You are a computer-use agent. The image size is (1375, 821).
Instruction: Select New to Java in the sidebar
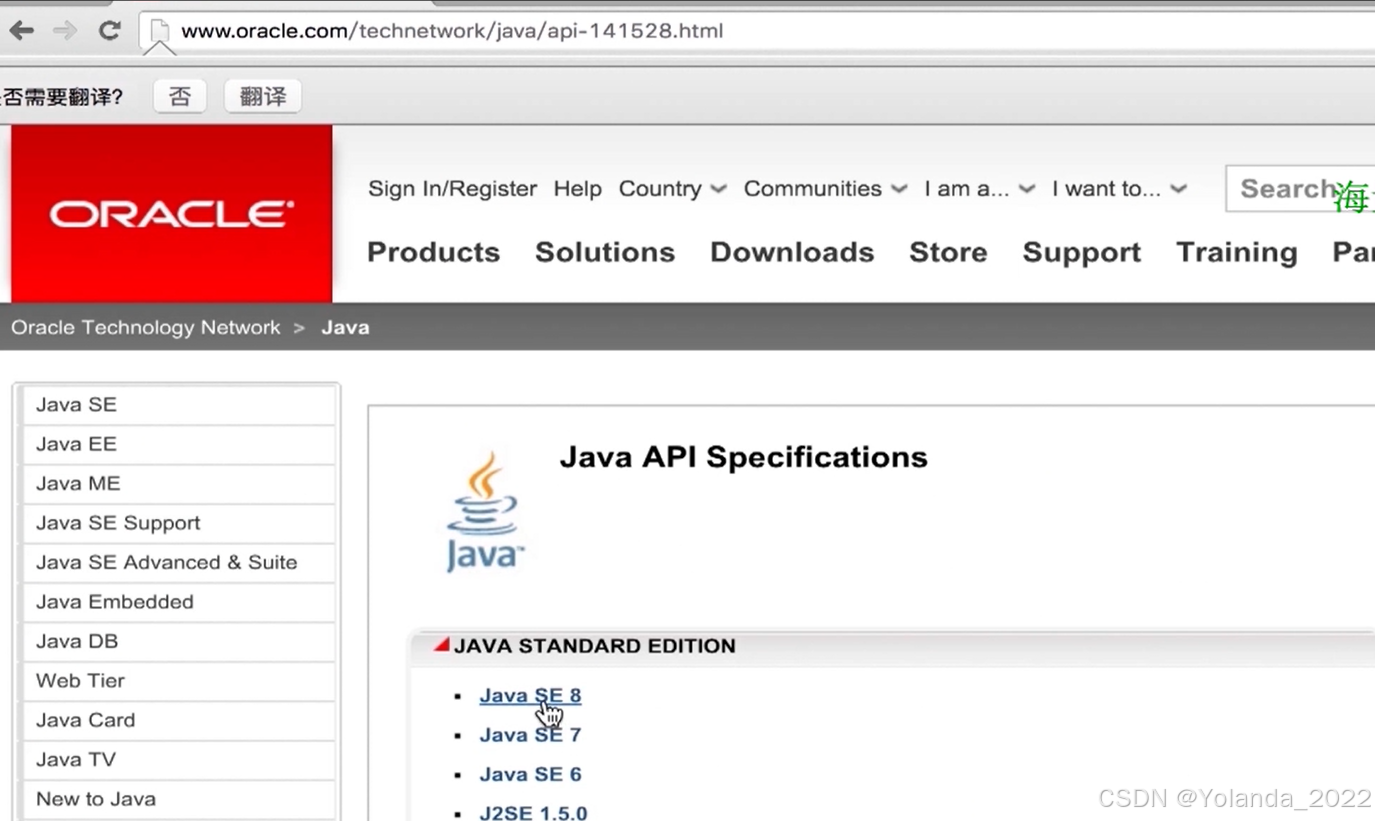point(179,799)
